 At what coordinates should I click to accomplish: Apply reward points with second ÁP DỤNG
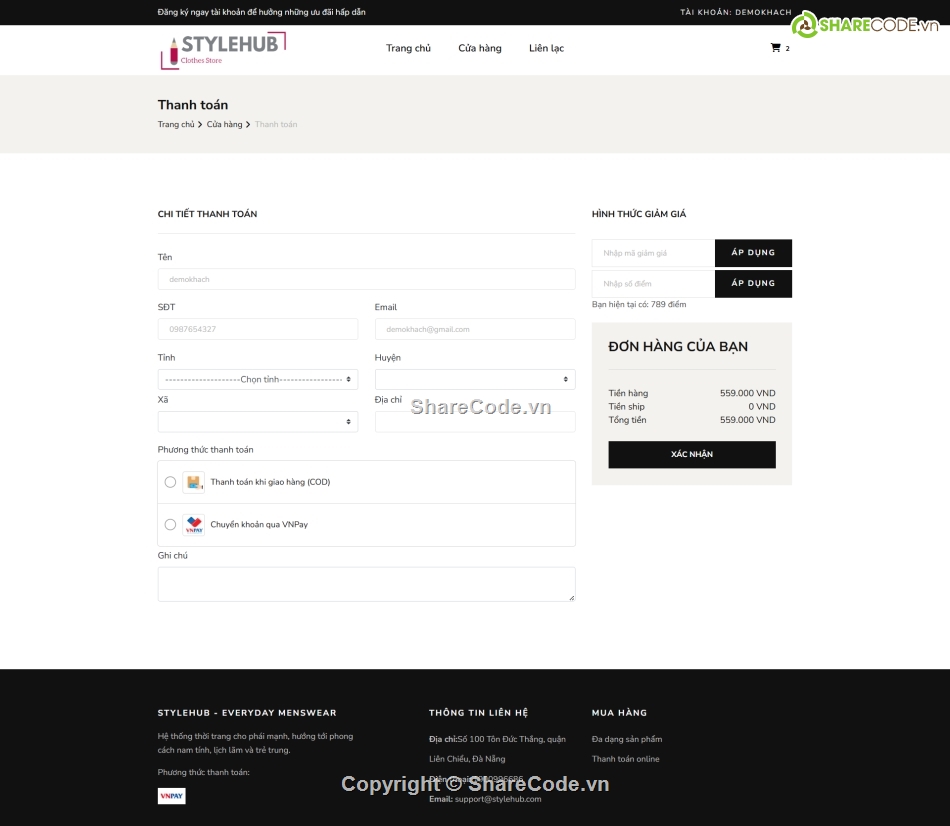coord(753,284)
